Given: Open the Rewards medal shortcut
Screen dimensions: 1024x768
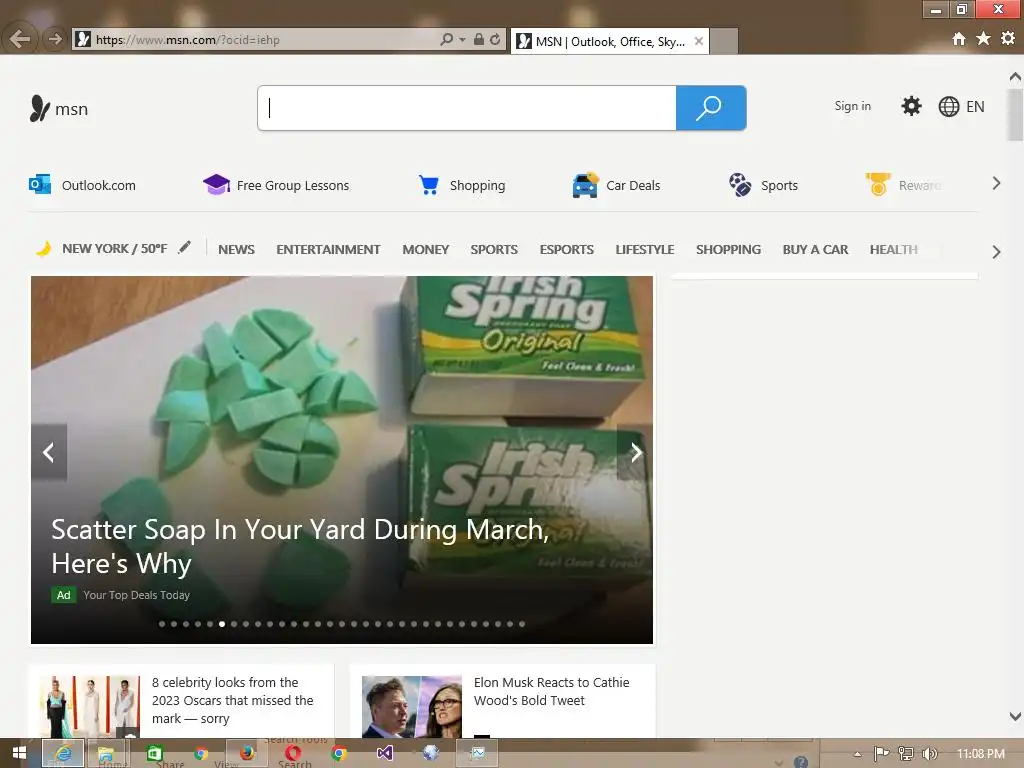Looking at the screenshot, I should click(x=904, y=185).
